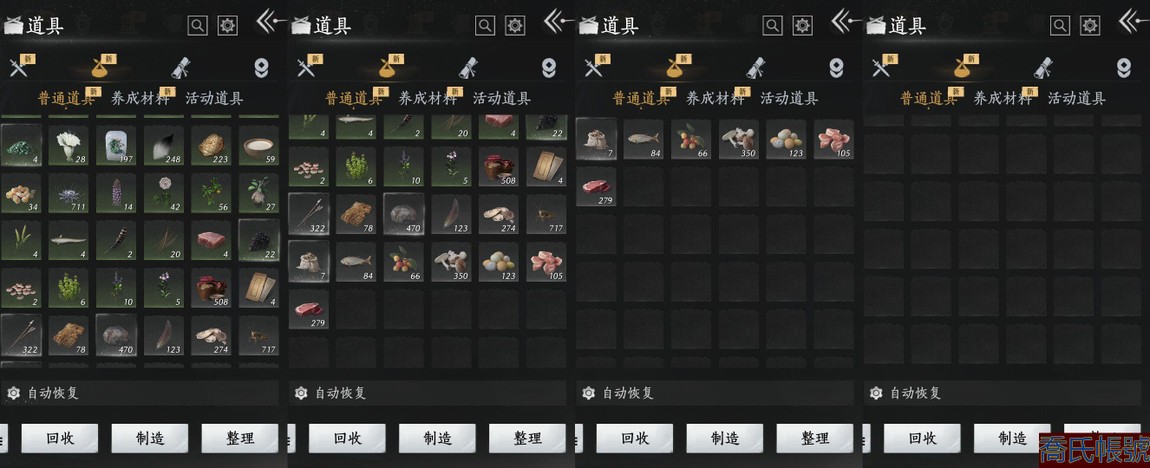The height and width of the screenshot is (468, 1150).
Task: Click 制造 button under the empty inventory grid
Action: pyautogui.click(x=1012, y=439)
